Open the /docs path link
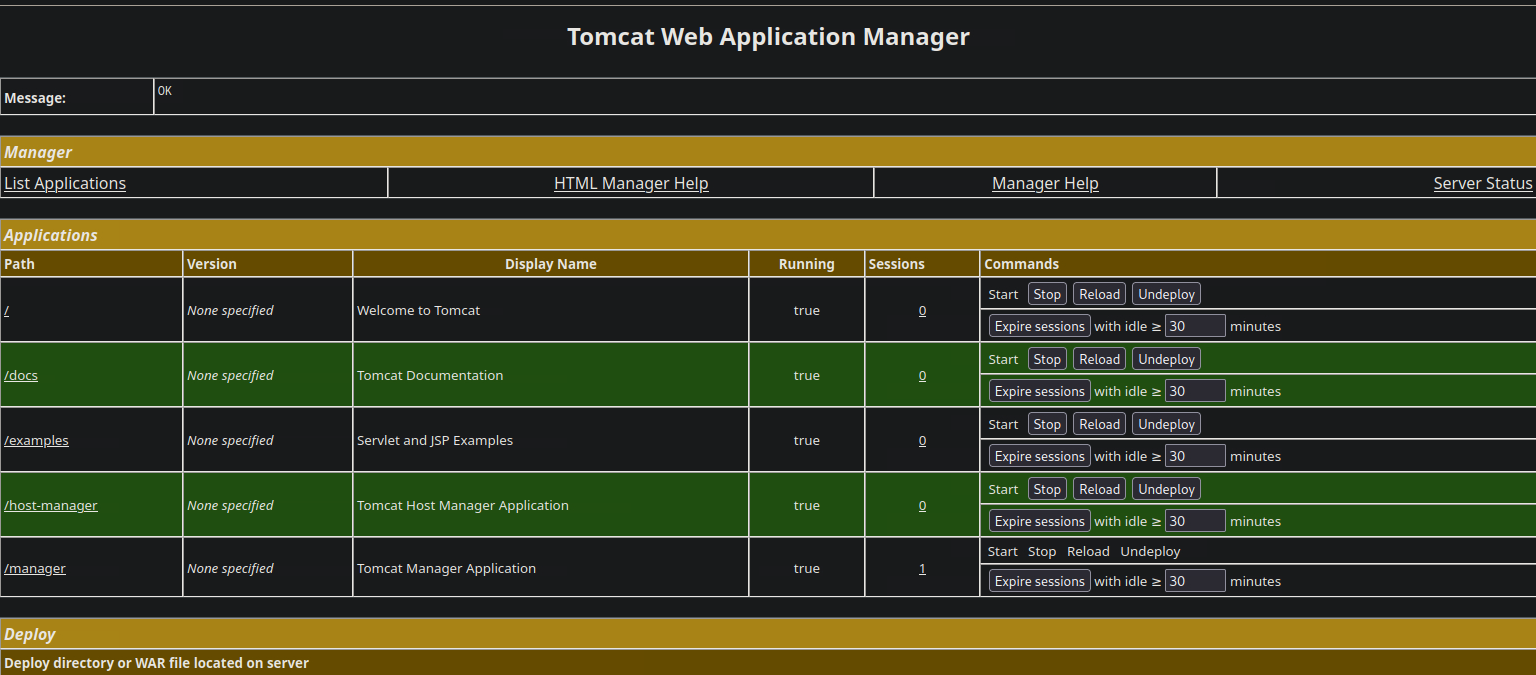This screenshot has width=1536, height=675. coord(21,375)
